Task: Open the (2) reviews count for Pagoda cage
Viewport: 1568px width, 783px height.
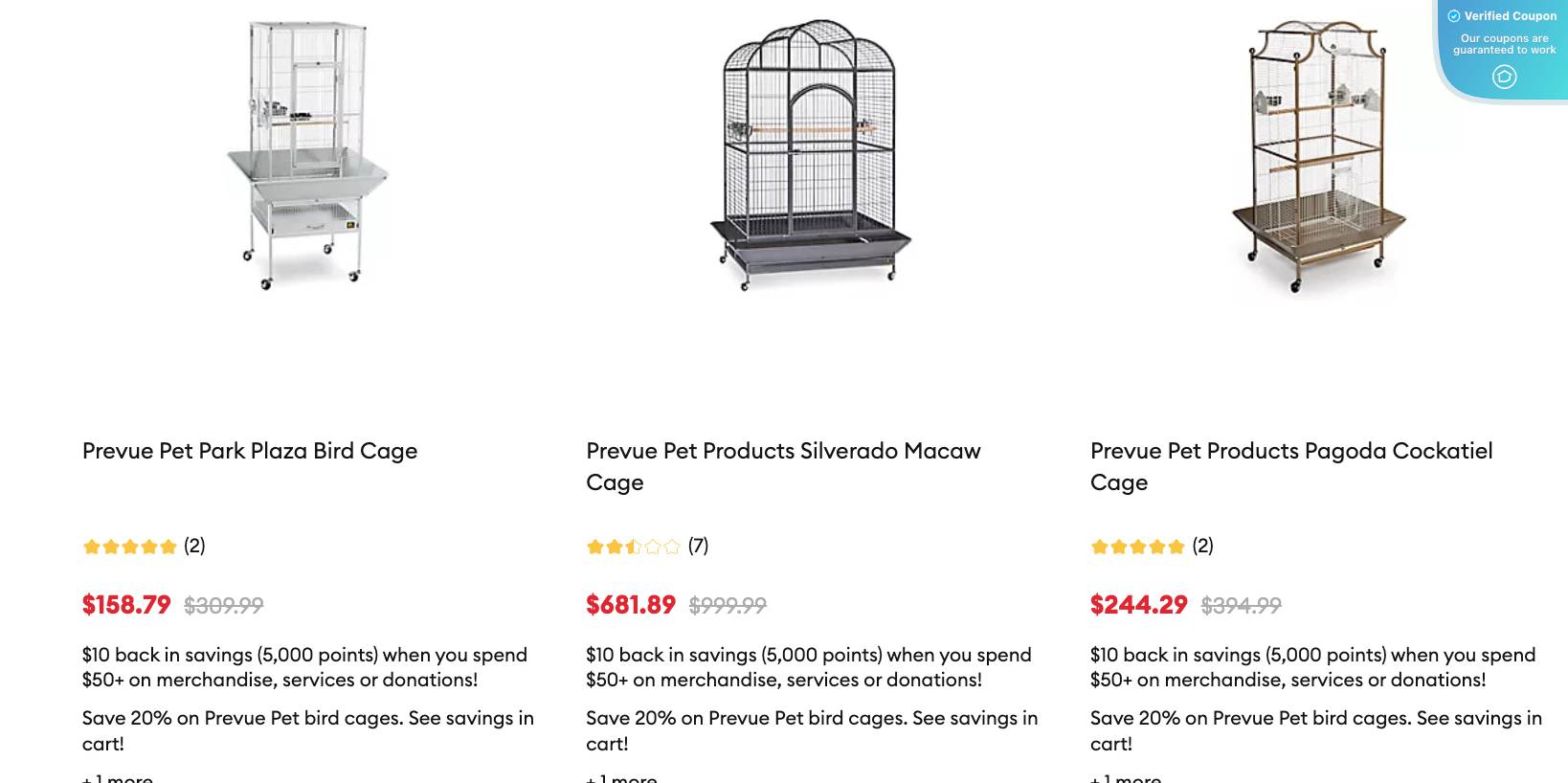Action: click(x=1202, y=546)
